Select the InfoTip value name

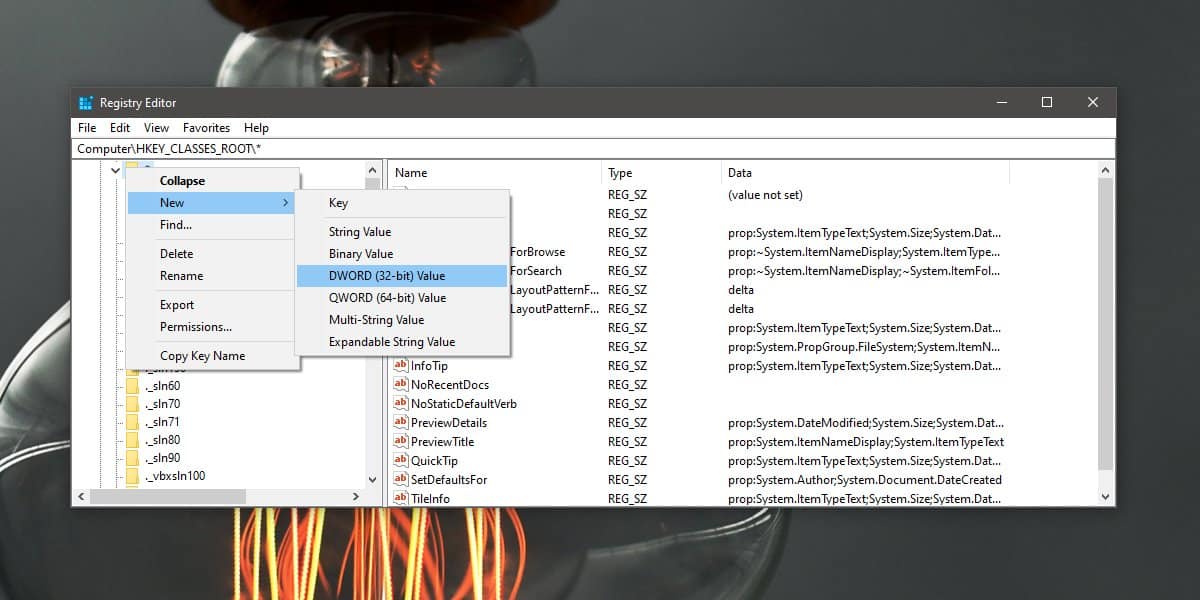(429, 366)
